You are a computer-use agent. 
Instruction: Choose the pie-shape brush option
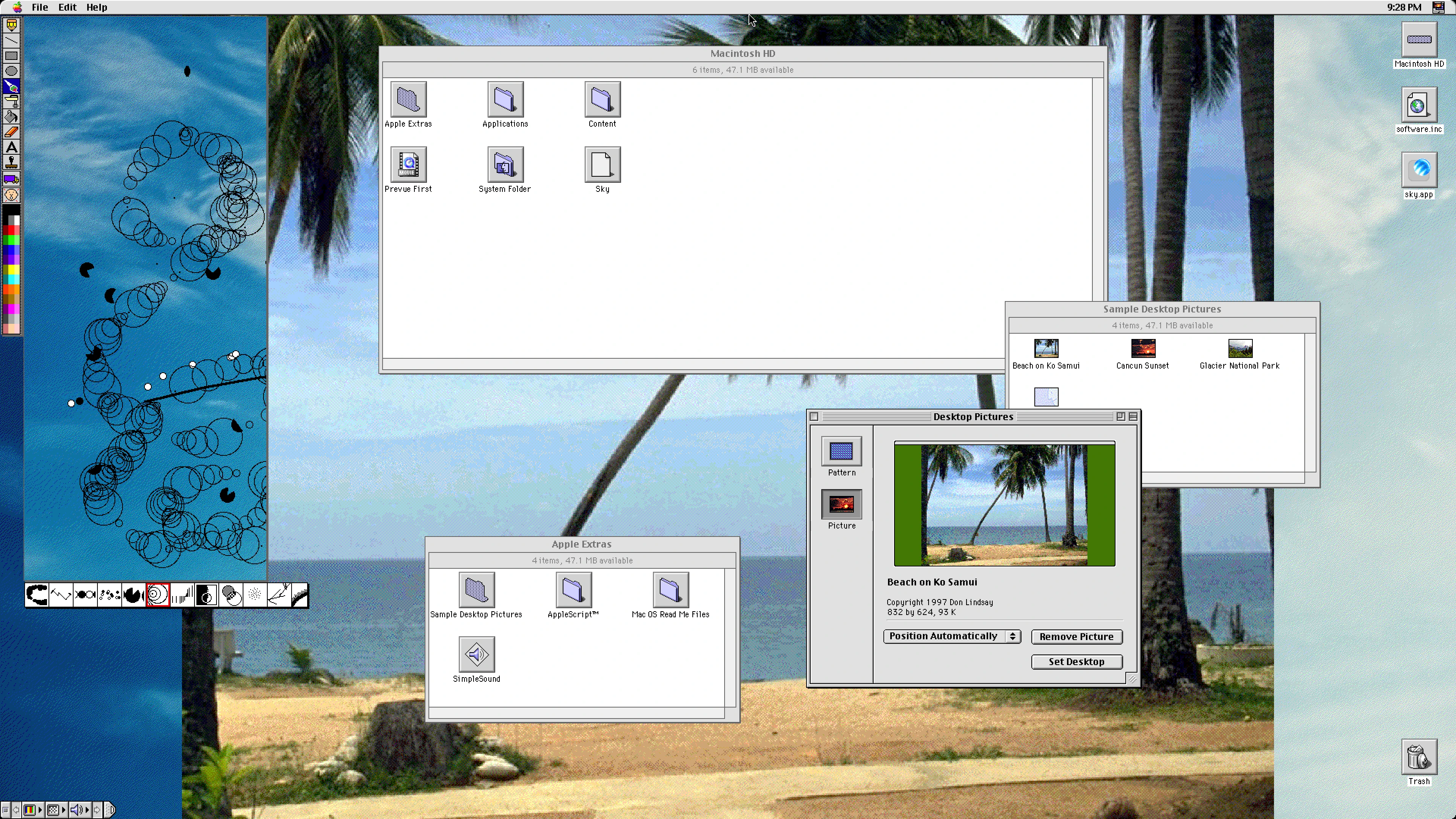pyautogui.click(x=134, y=595)
